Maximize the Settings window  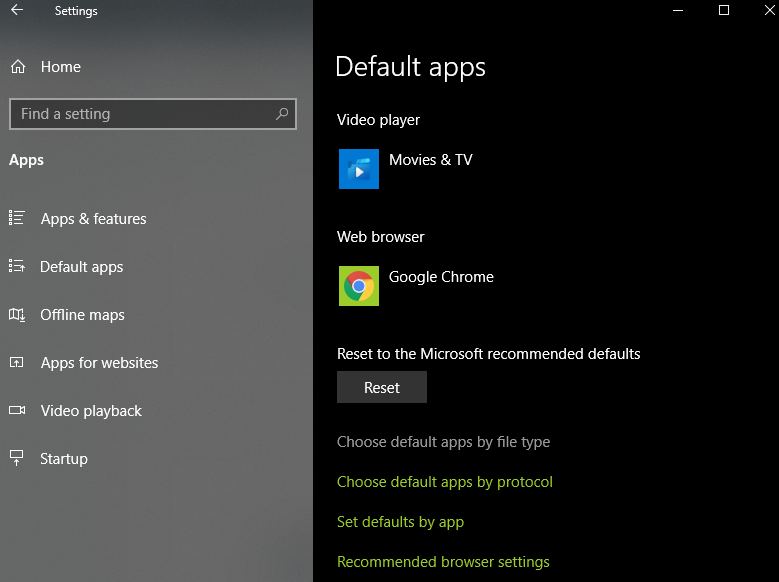pyautogui.click(x=724, y=10)
